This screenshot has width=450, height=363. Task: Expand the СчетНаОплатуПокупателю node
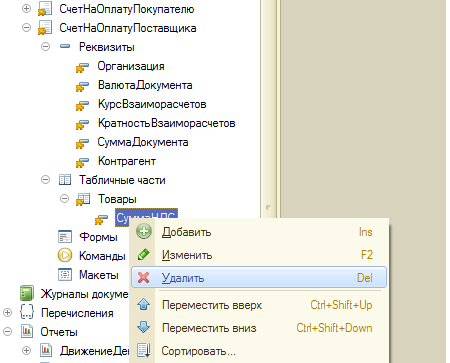[26, 9]
